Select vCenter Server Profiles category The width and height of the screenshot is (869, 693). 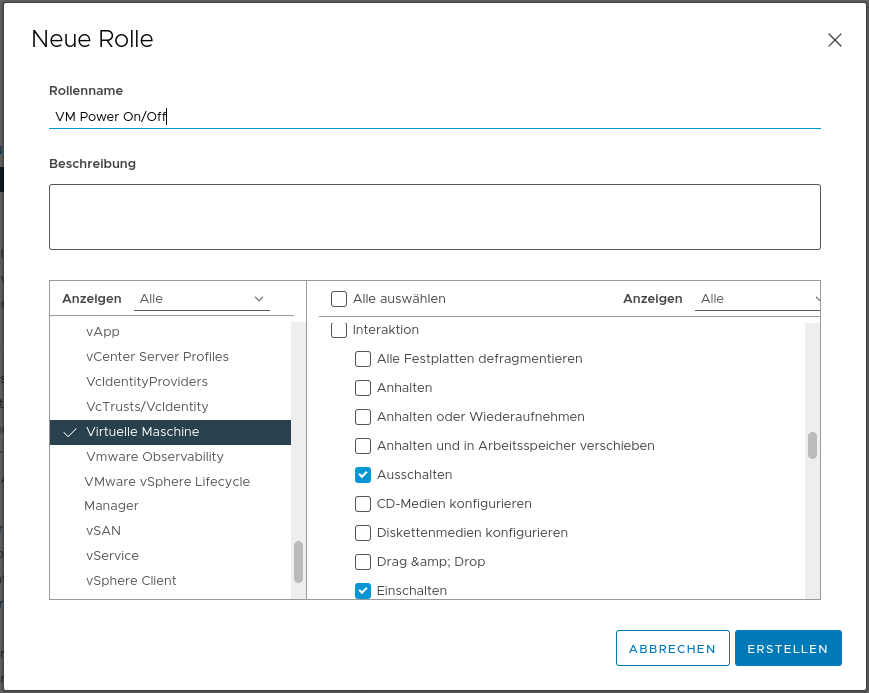[157, 357]
